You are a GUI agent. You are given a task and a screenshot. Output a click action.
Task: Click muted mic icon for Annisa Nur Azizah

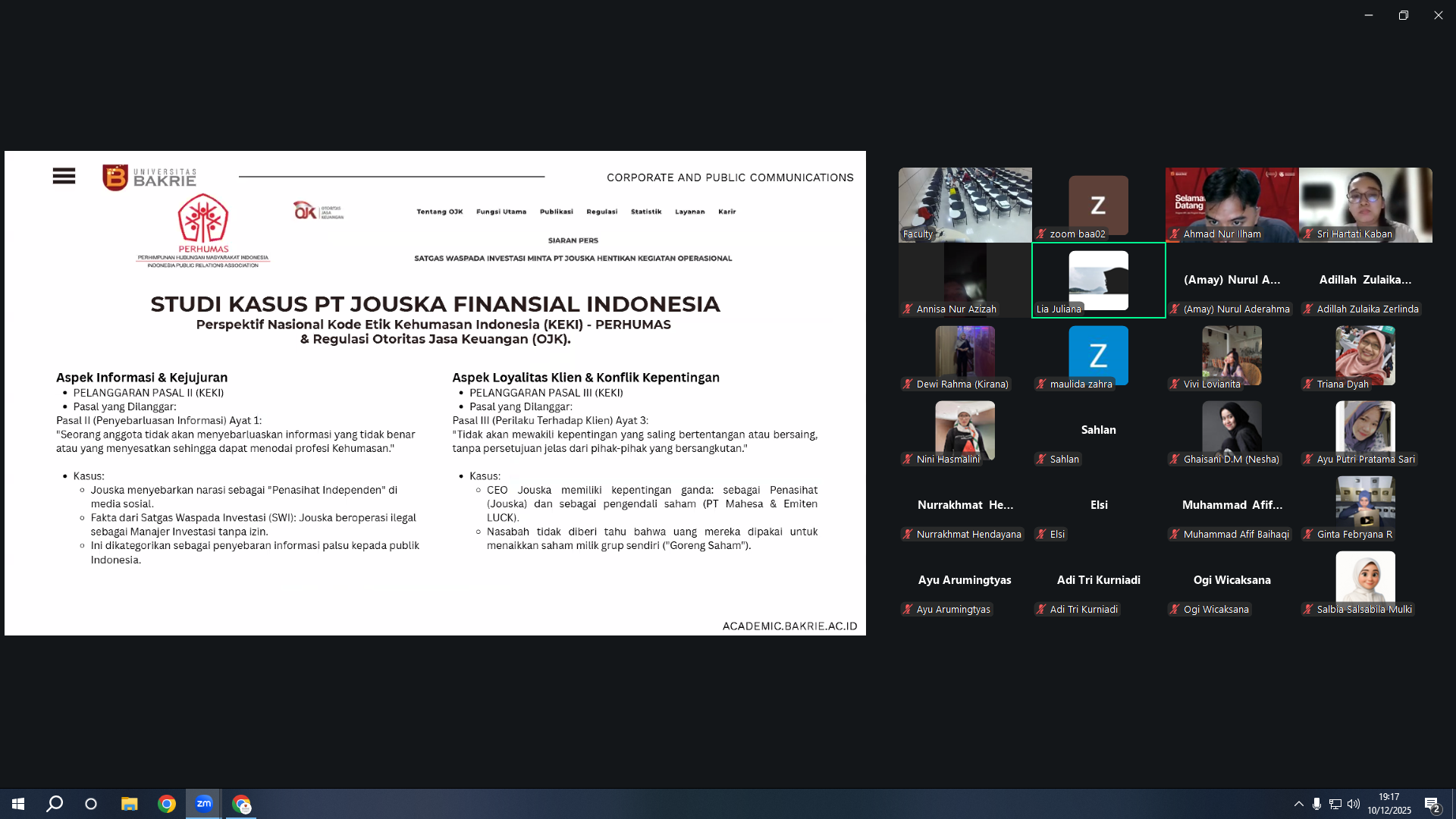(908, 309)
